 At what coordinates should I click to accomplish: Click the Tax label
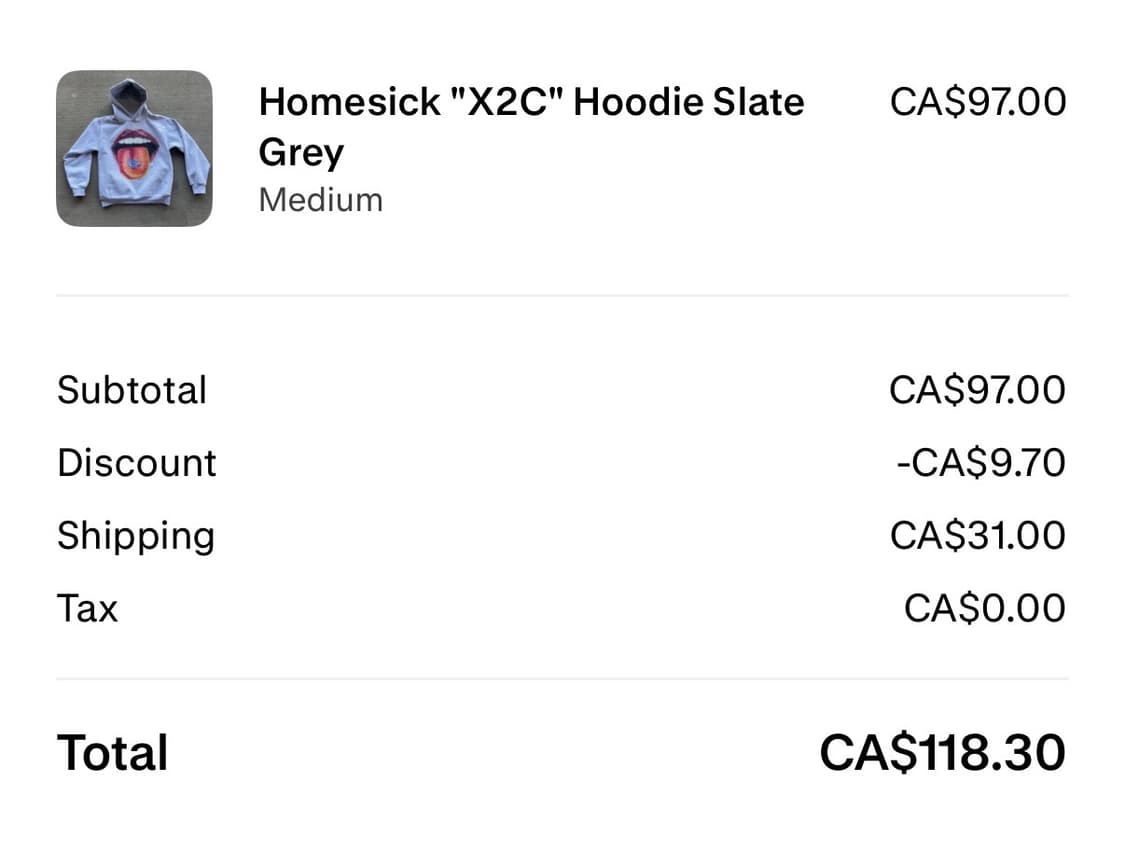pyautogui.click(x=88, y=608)
